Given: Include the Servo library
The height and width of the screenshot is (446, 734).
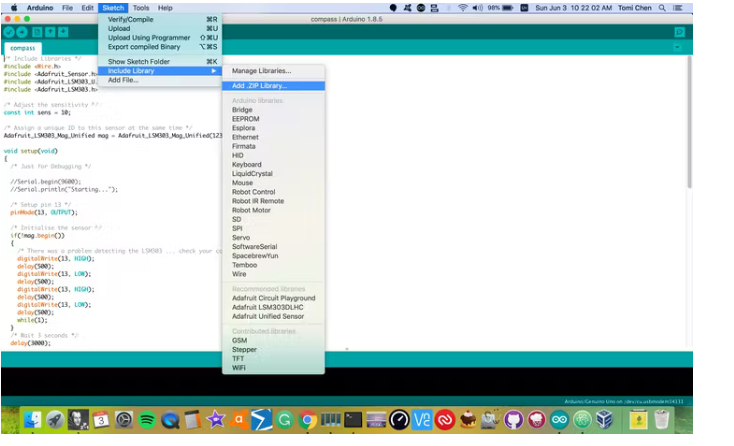Looking at the screenshot, I should click(273, 238).
